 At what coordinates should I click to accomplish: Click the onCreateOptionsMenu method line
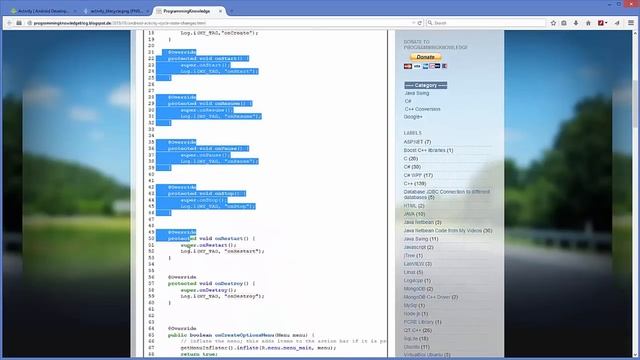(x=241, y=335)
